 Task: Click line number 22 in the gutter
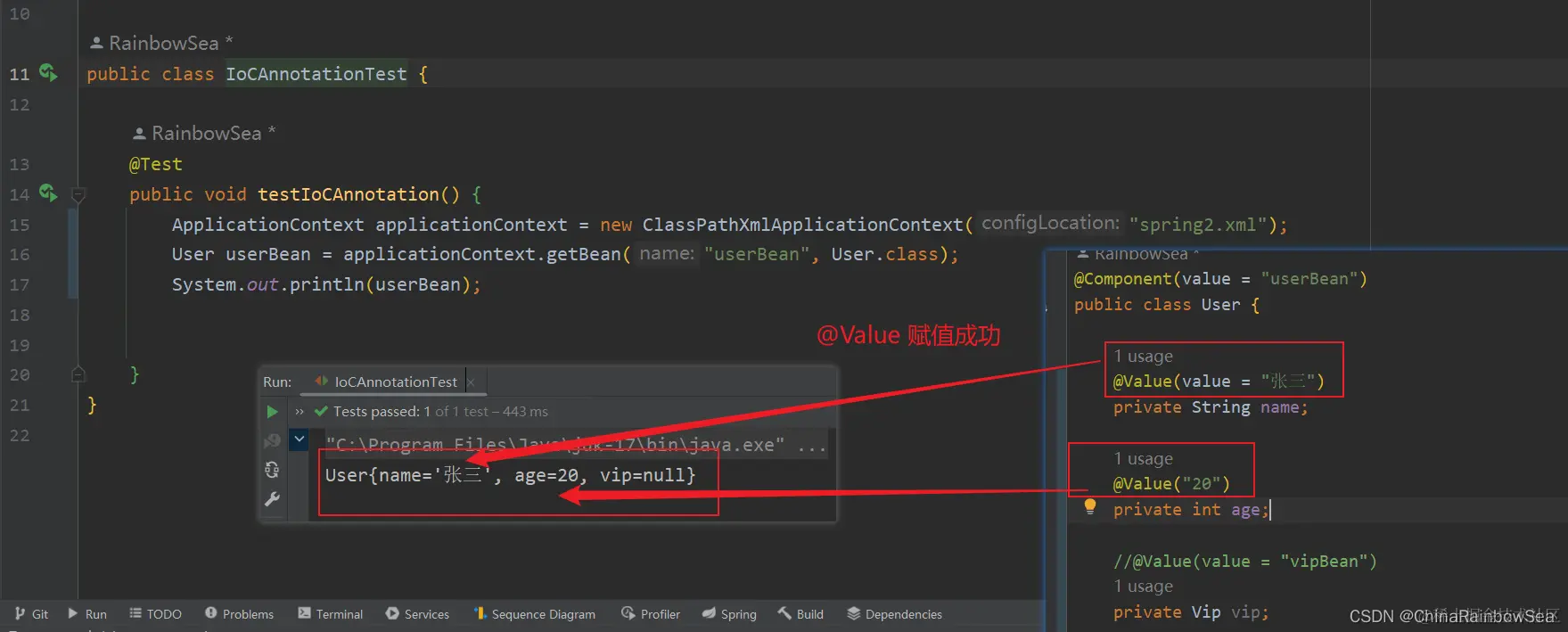[x=20, y=435]
